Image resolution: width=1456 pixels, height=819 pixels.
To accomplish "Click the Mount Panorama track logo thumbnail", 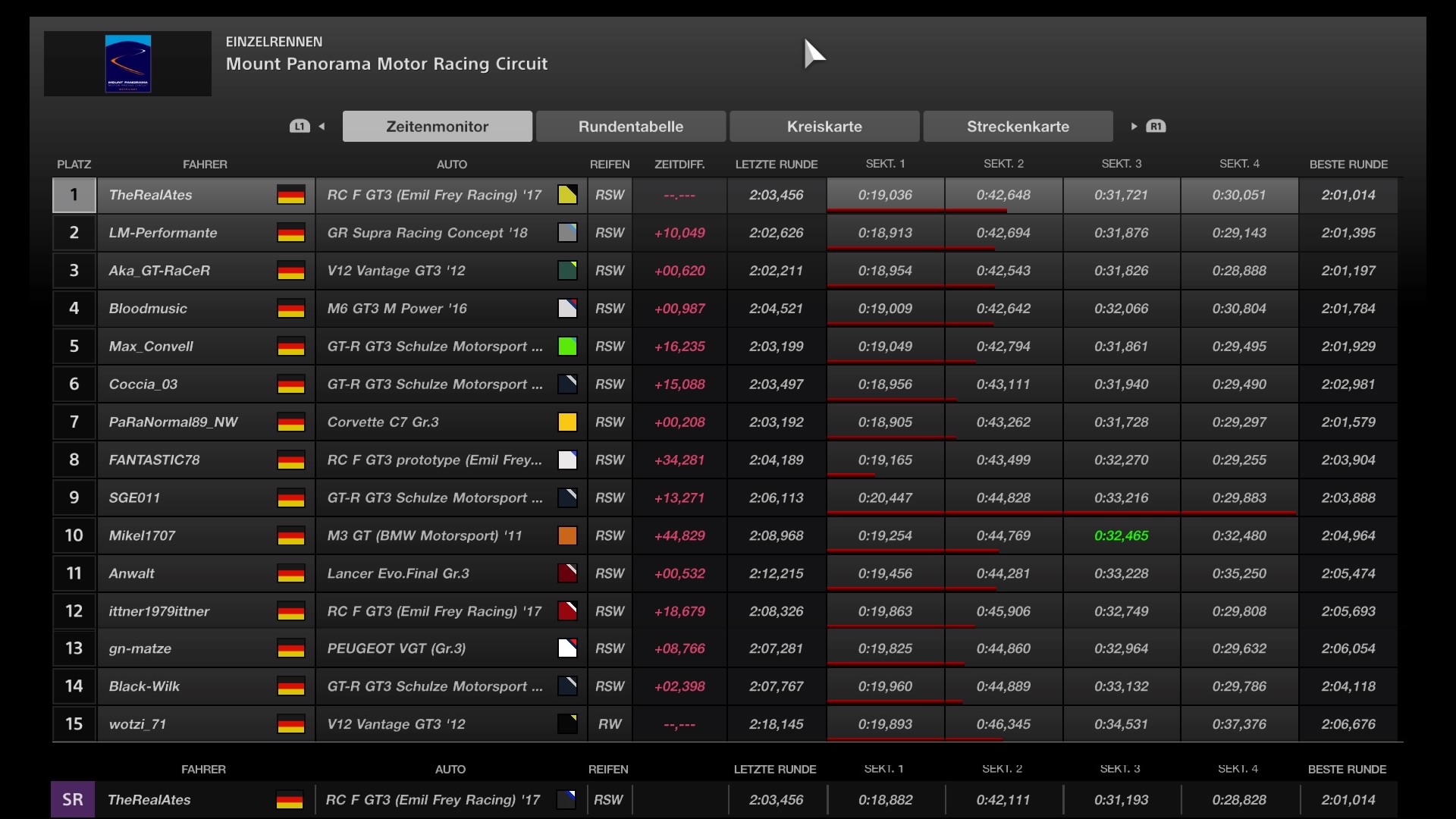I will click(127, 64).
